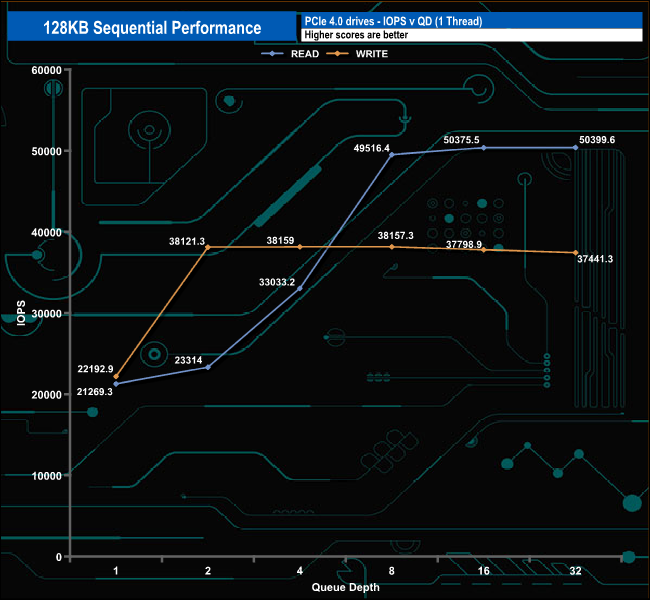Click the READ data point labeled 50375.5
The width and height of the screenshot is (650, 600).
coord(484,148)
